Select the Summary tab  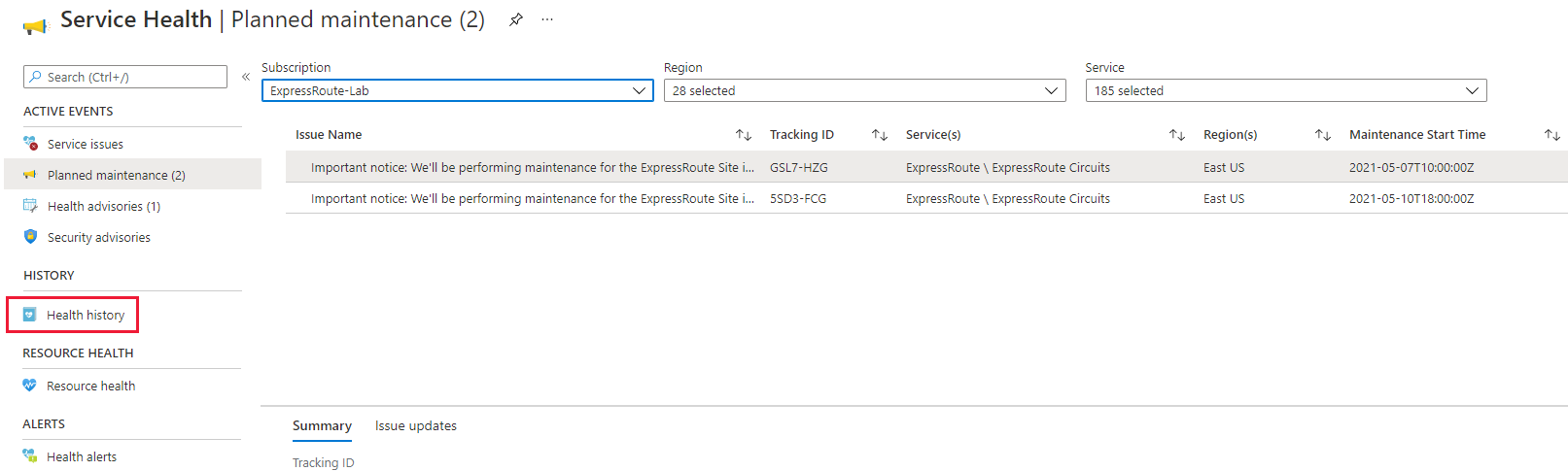[322, 426]
